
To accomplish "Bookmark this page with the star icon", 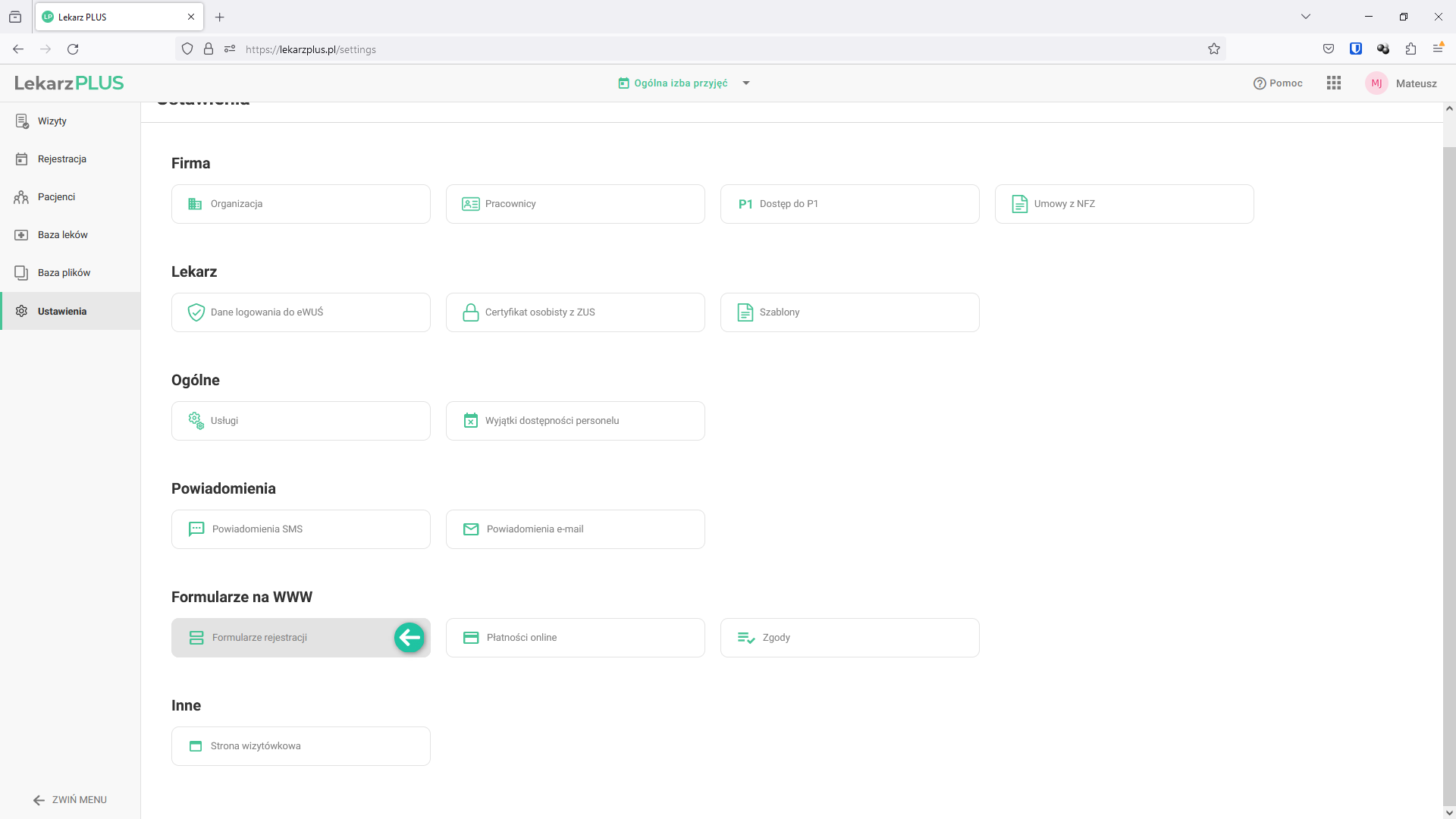I will point(1214,49).
